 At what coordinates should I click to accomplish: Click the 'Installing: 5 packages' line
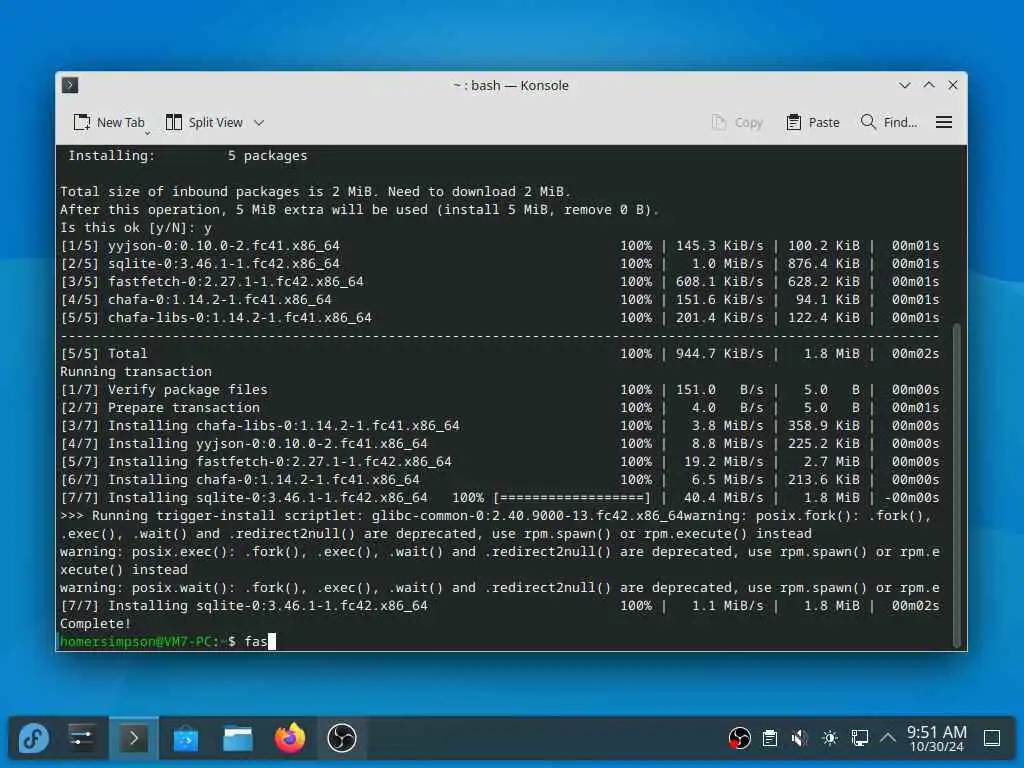click(x=187, y=155)
